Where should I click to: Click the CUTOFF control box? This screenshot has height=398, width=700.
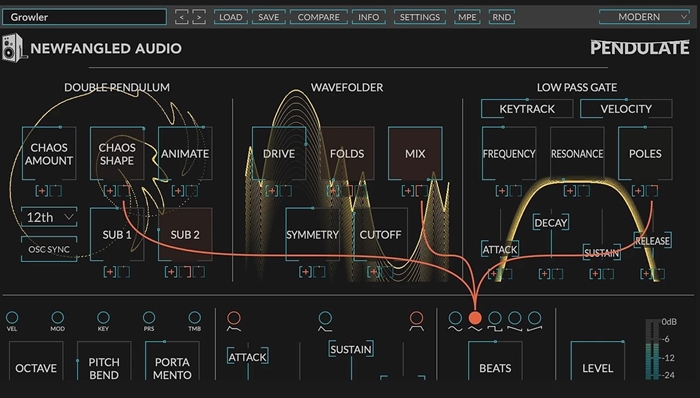point(380,234)
